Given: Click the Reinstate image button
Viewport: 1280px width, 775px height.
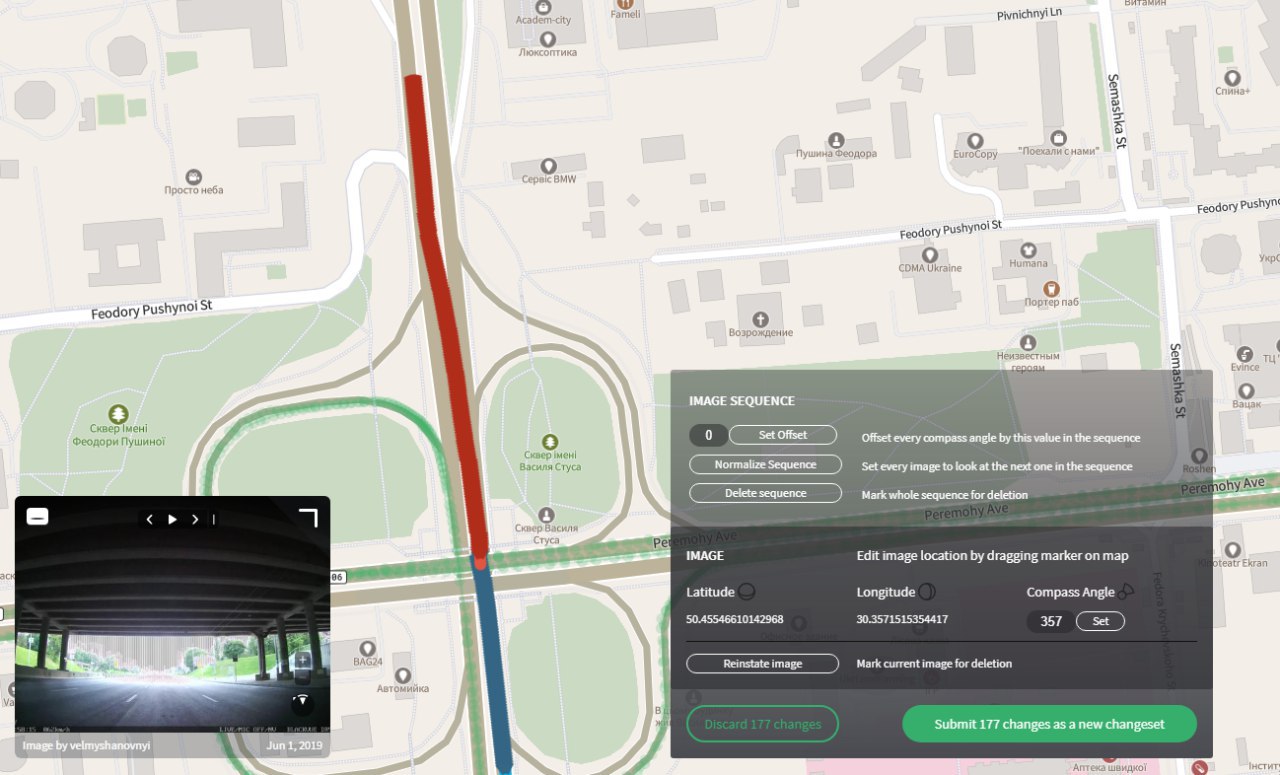Looking at the screenshot, I should 763,663.
